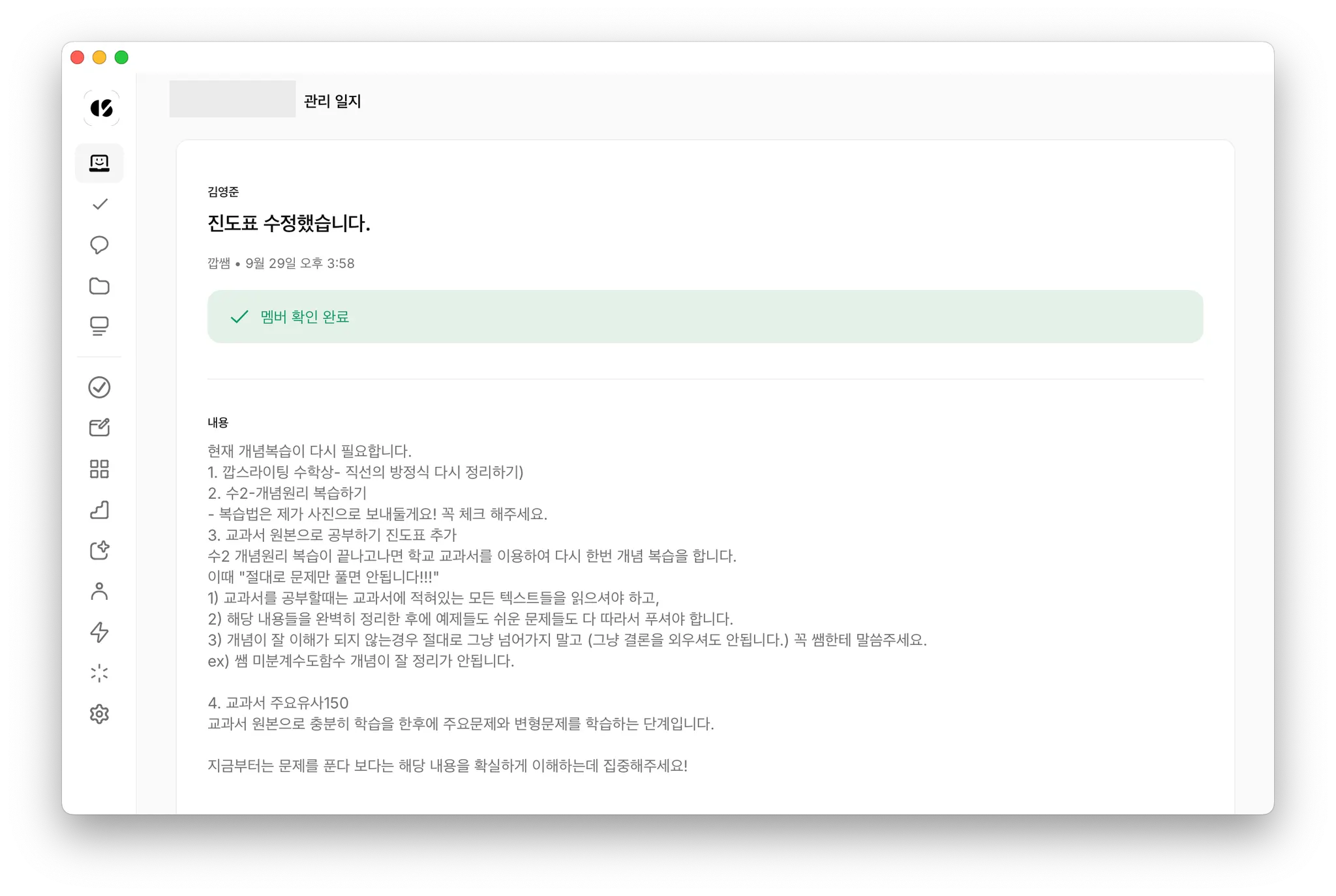Open settings gear icon in sidebar
The height and width of the screenshot is (896, 1336).
tap(99, 714)
